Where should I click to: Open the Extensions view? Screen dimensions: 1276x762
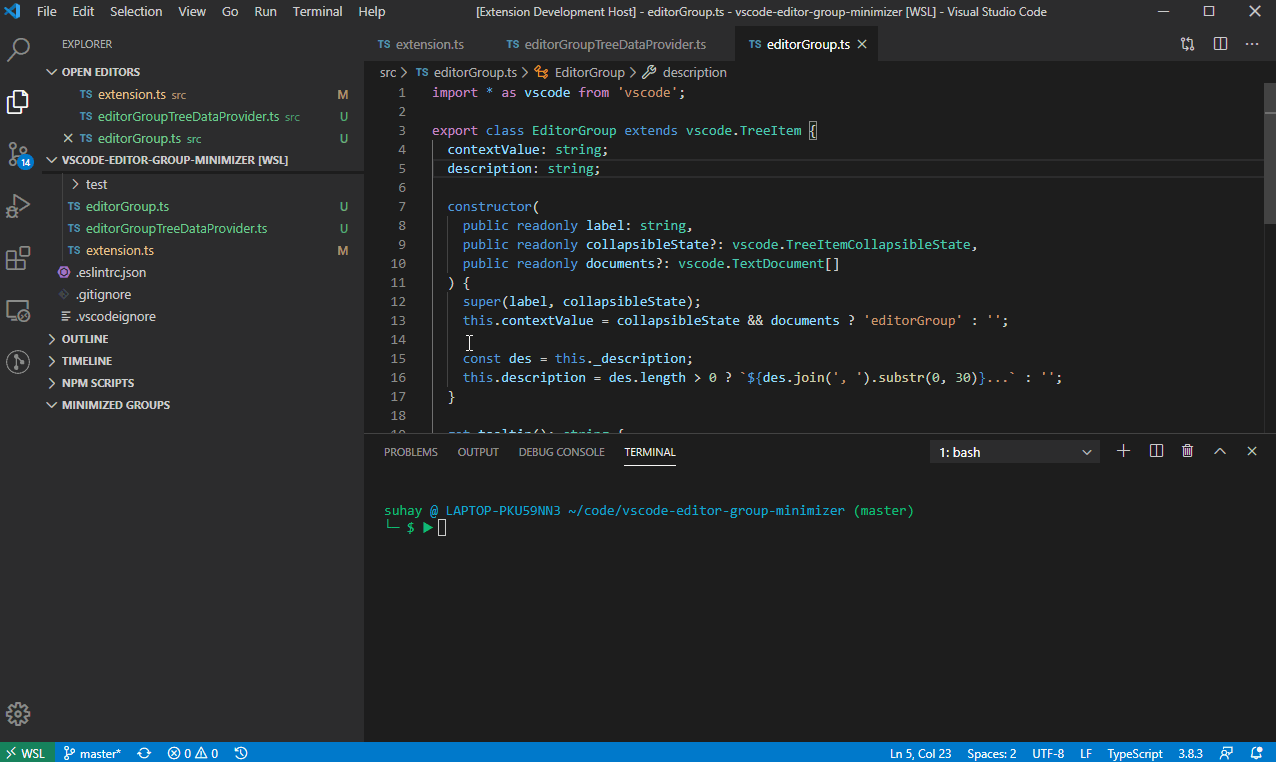[18, 258]
